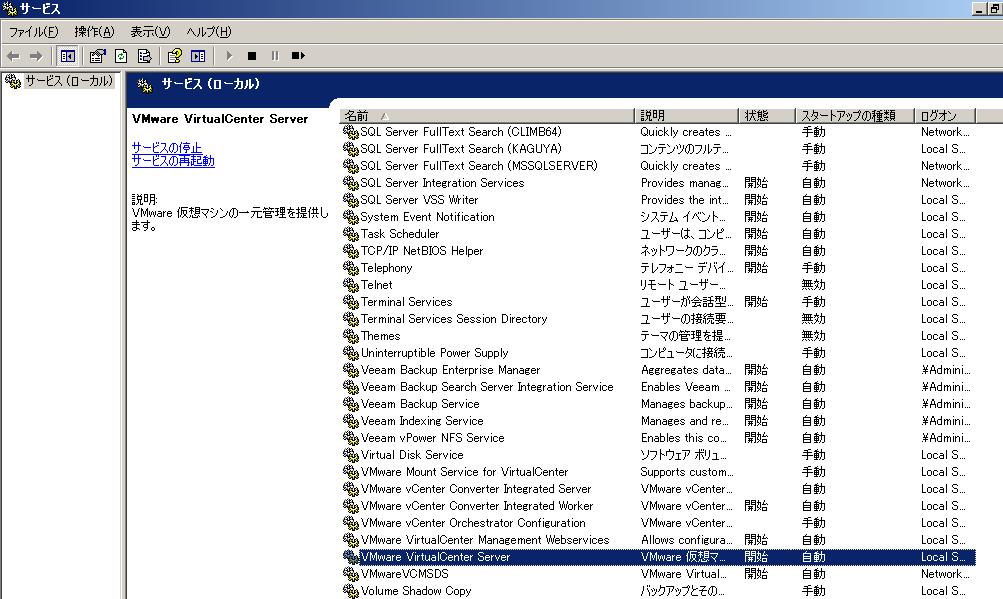Click the action pane toggle icon
This screenshot has height=599, width=1003.
tap(198, 56)
